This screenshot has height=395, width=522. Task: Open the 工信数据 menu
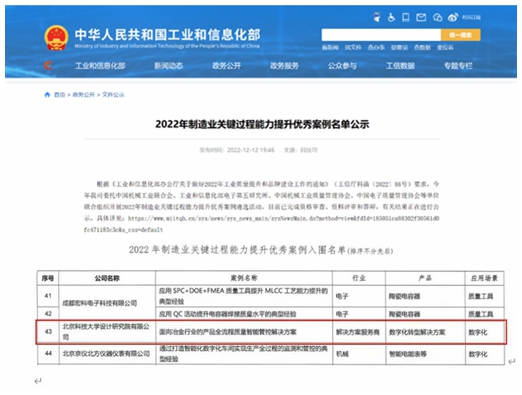coord(400,66)
